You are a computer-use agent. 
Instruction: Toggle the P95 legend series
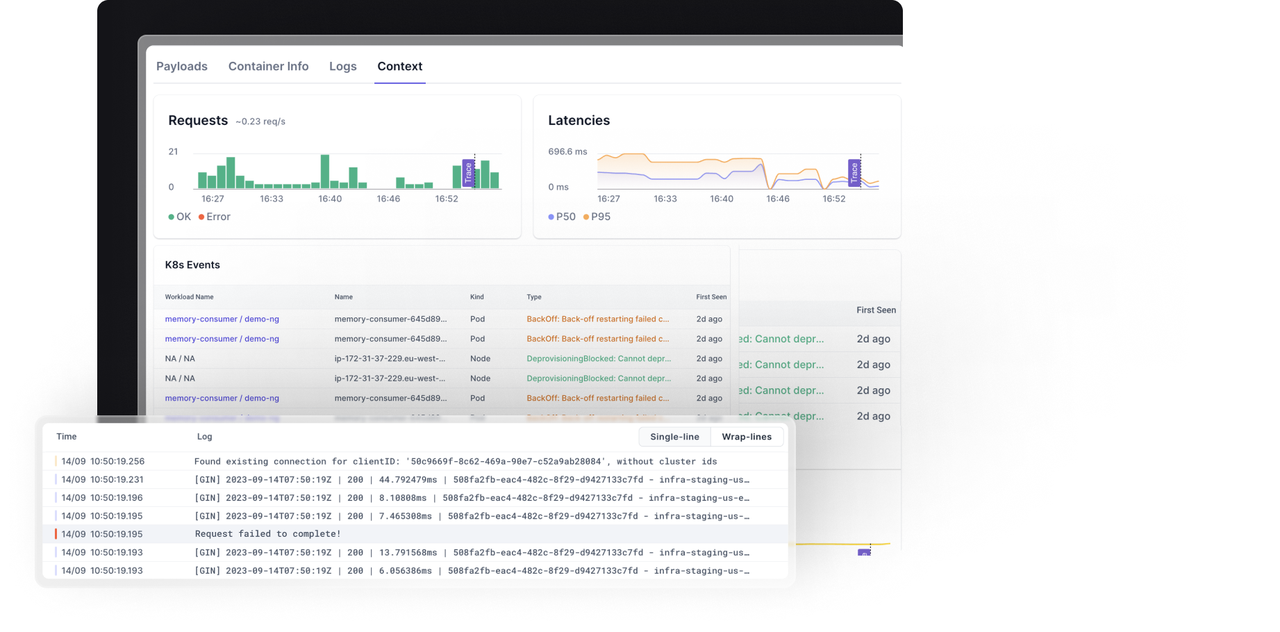[597, 217]
